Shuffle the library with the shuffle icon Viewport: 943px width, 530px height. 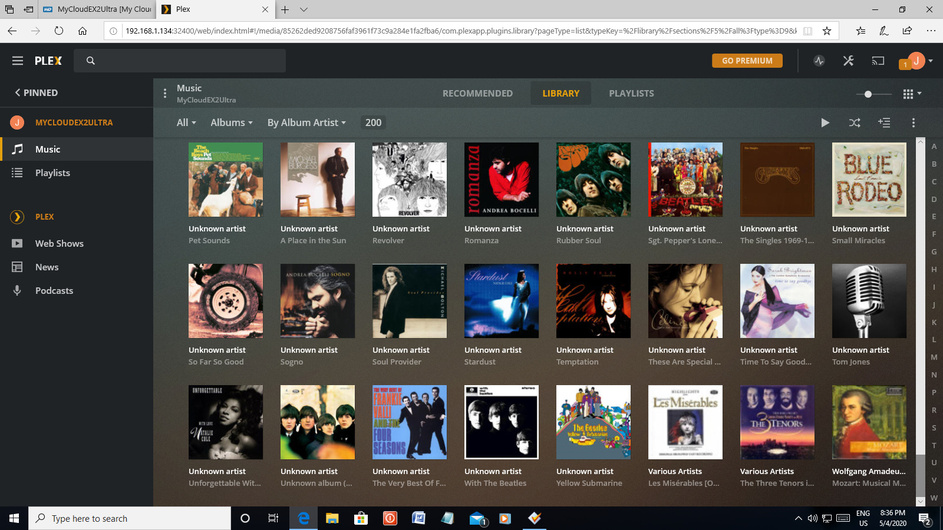(854, 123)
